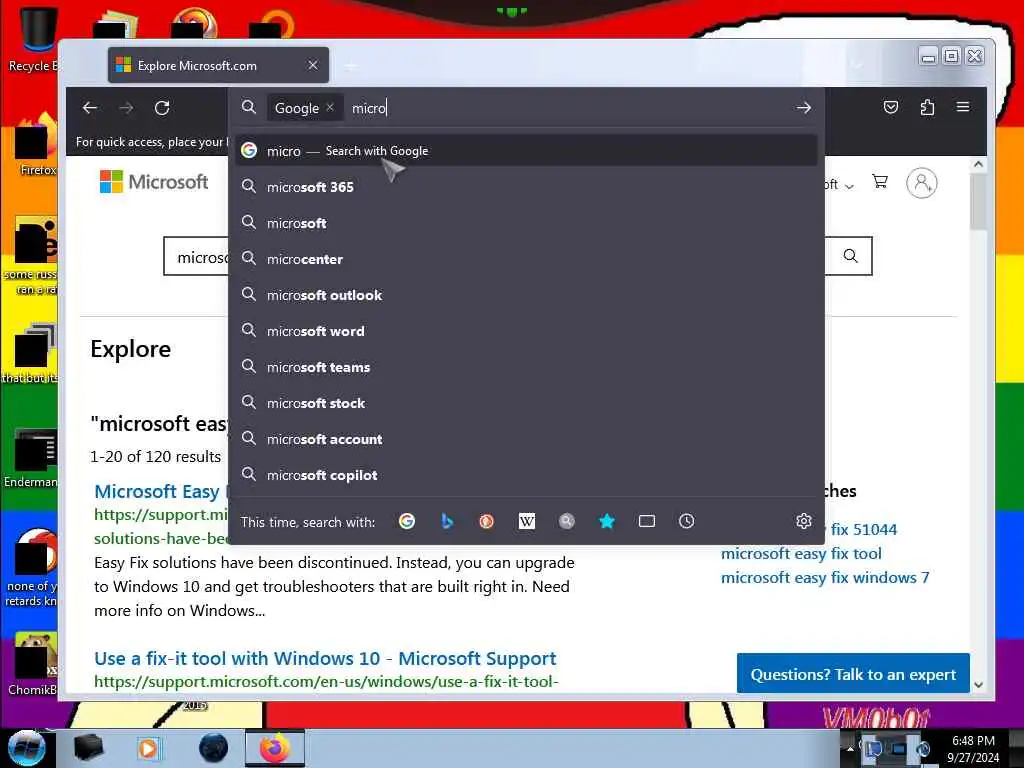Click the Microsoft page search magnifier
The width and height of the screenshot is (1024, 768).
point(850,256)
